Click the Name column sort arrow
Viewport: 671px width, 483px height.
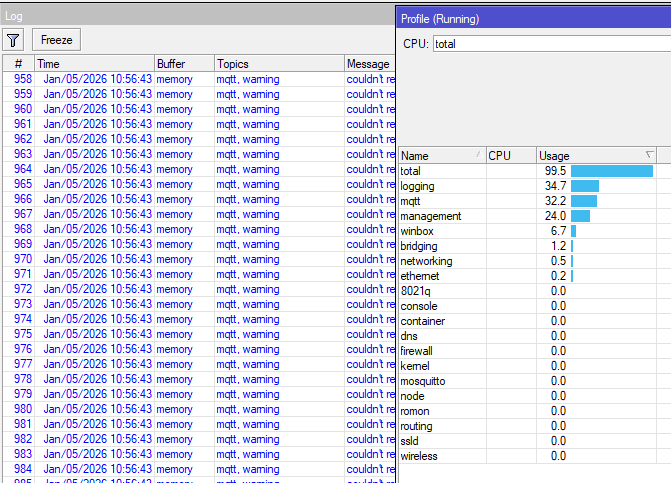click(x=479, y=154)
